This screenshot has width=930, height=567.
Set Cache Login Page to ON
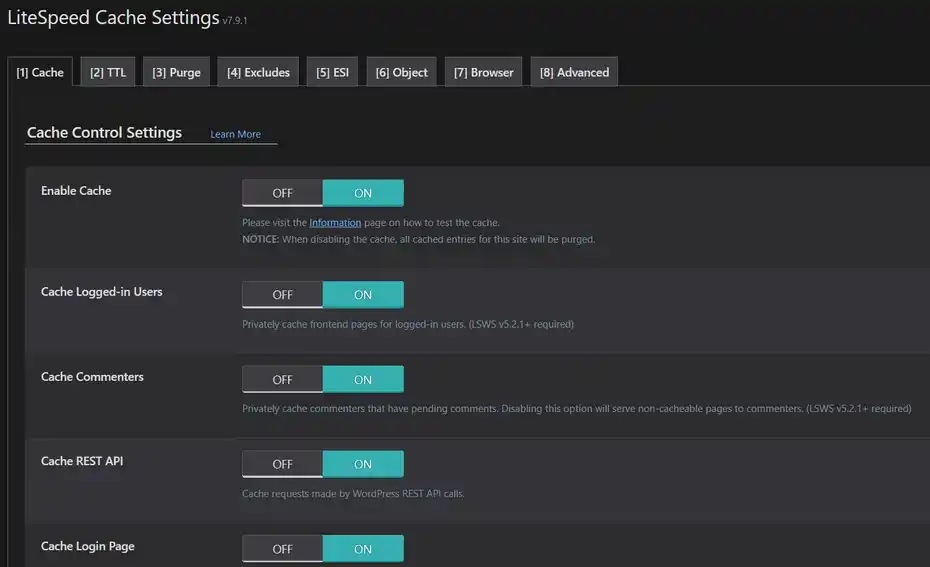(x=363, y=549)
